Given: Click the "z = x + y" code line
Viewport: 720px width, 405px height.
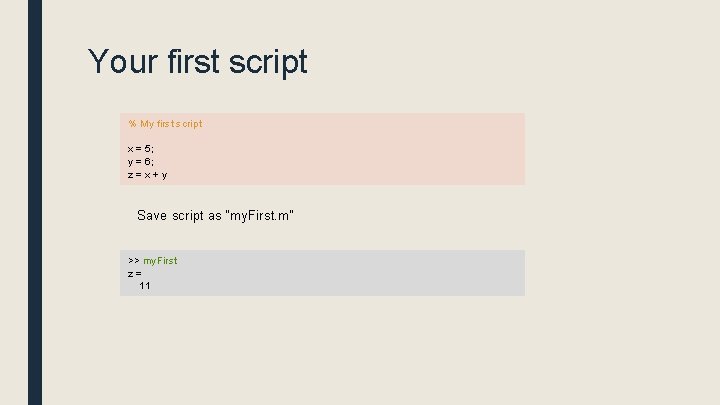Looking at the screenshot, I should [147, 174].
